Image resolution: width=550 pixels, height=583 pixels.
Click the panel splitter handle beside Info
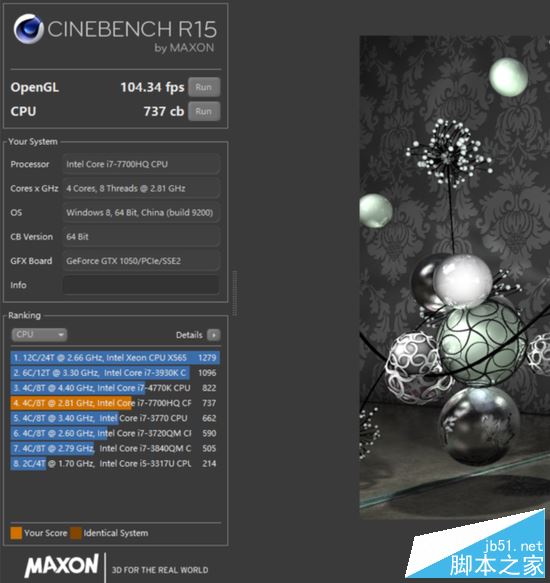click(235, 293)
